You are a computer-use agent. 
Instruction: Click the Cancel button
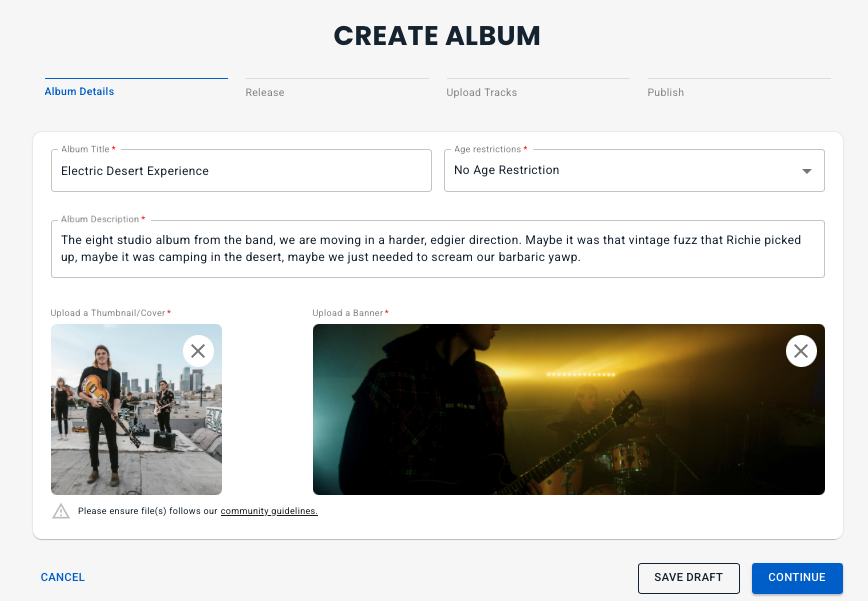pos(63,577)
